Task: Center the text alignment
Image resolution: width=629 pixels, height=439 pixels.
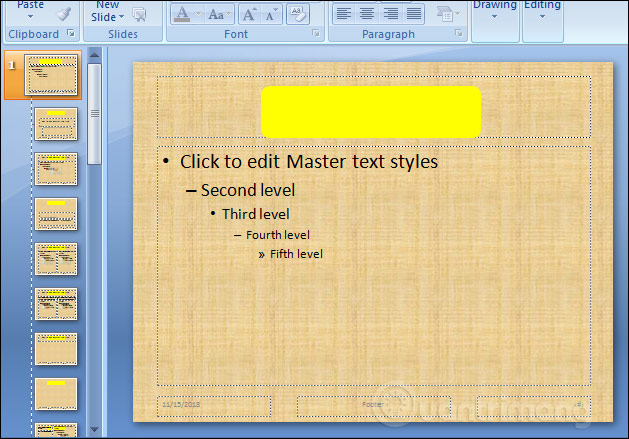Action: pos(367,14)
